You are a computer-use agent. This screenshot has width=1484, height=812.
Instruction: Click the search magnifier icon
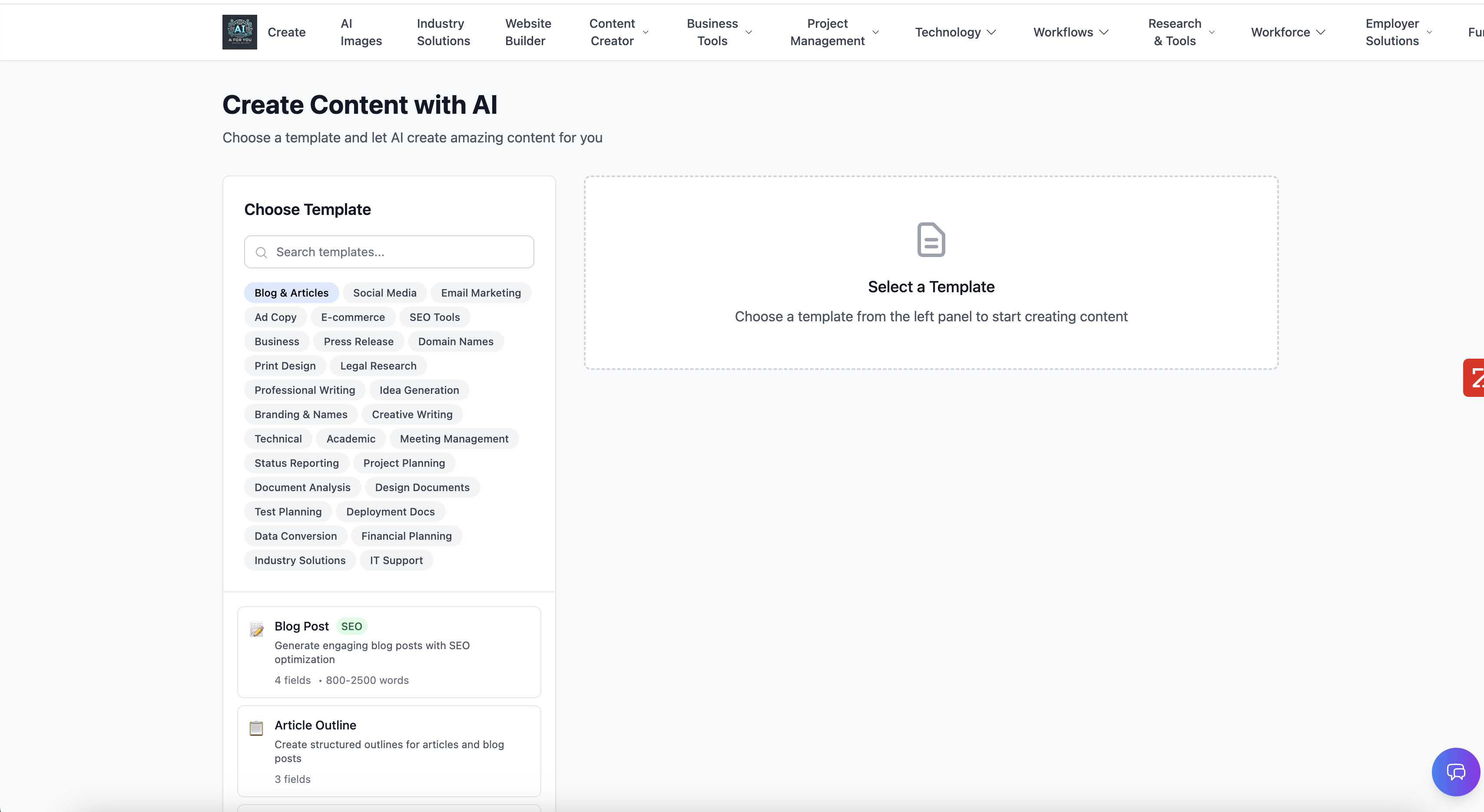(x=262, y=252)
